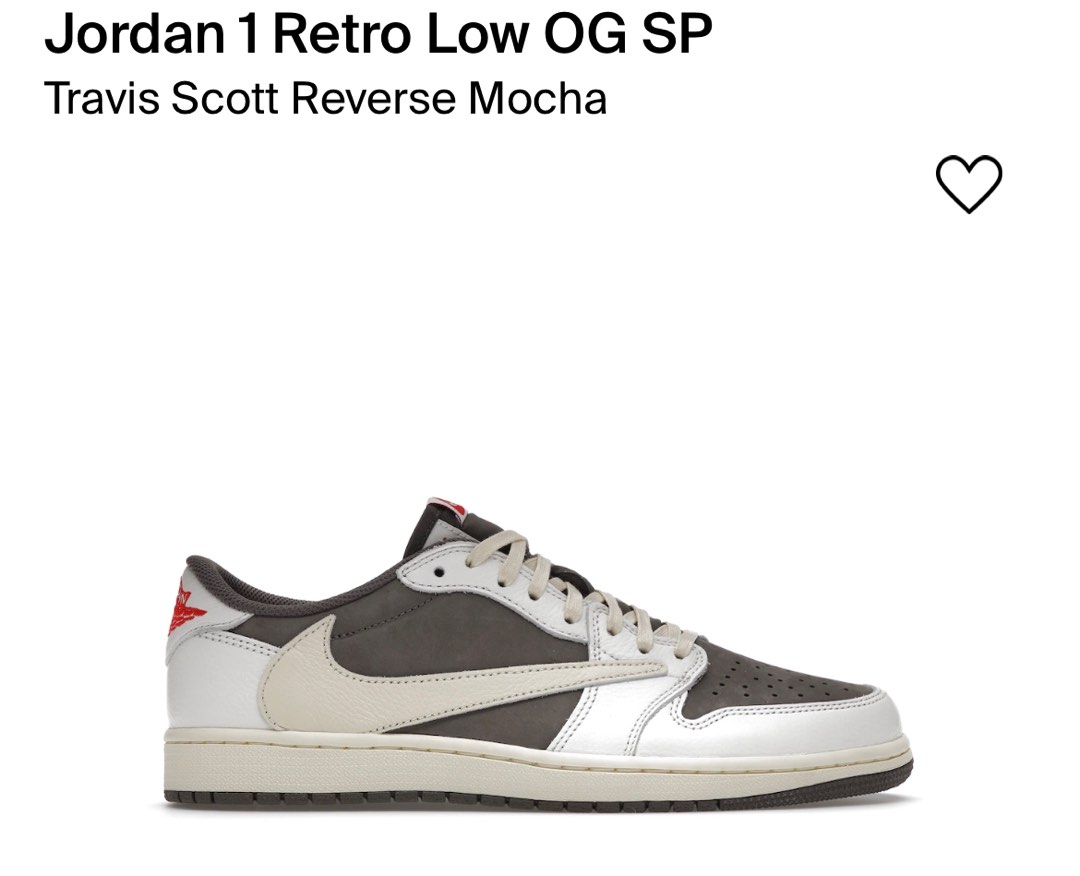Click the Travis Scott Reverse Mocha subtitle
The image size is (1080, 876).
click(326, 98)
